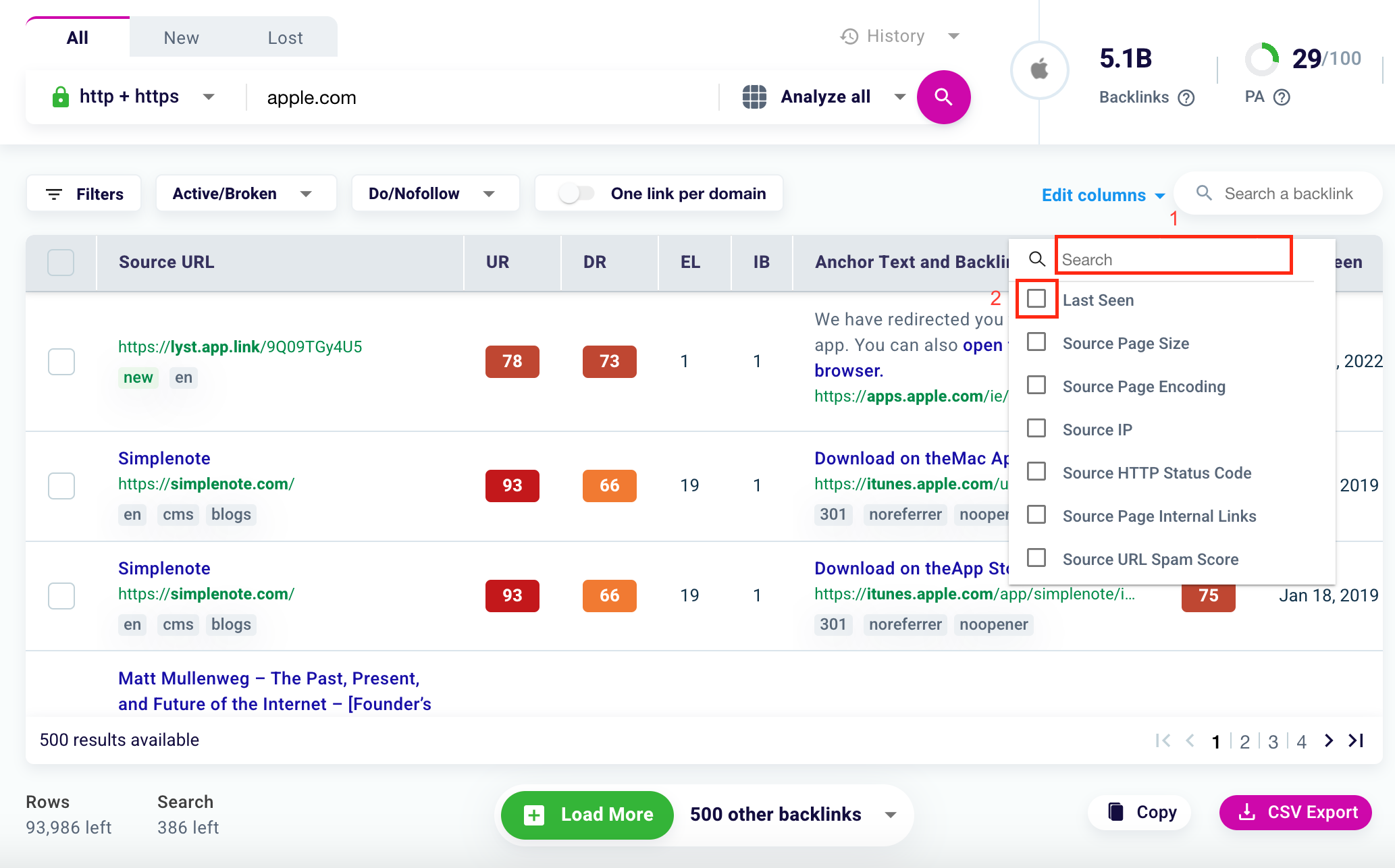Switch to the New tab
The width and height of the screenshot is (1395, 868).
(181, 37)
